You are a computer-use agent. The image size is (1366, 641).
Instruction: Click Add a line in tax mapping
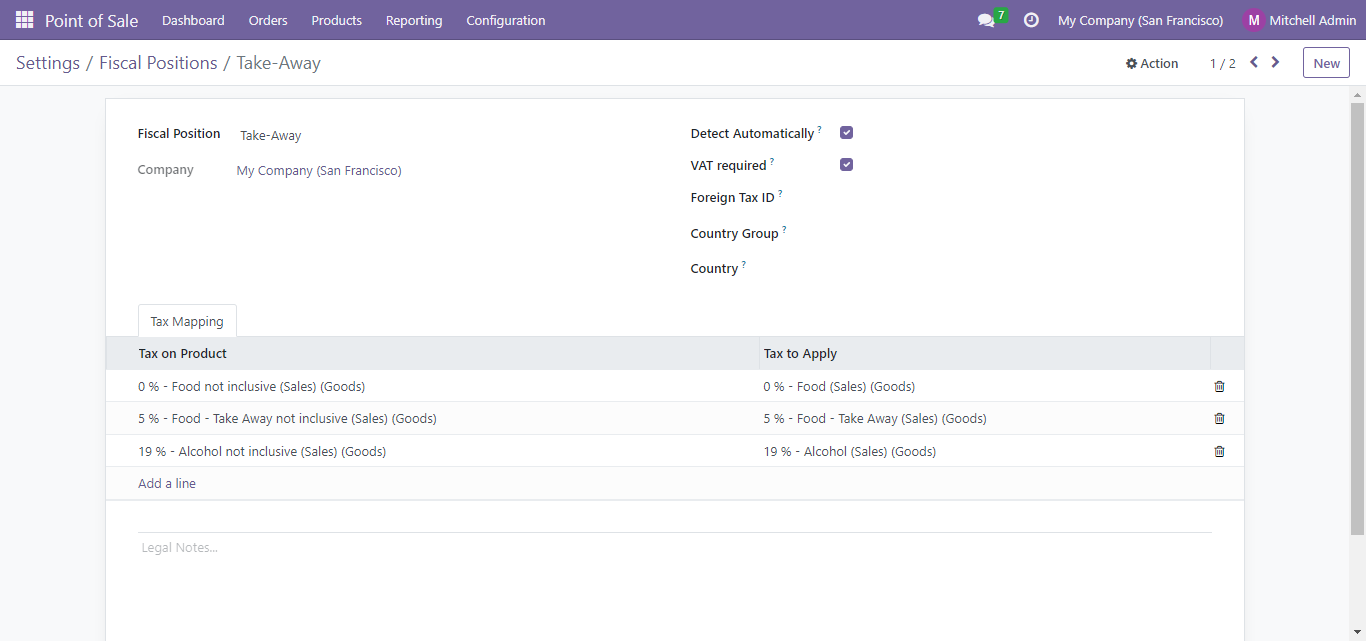(x=167, y=484)
